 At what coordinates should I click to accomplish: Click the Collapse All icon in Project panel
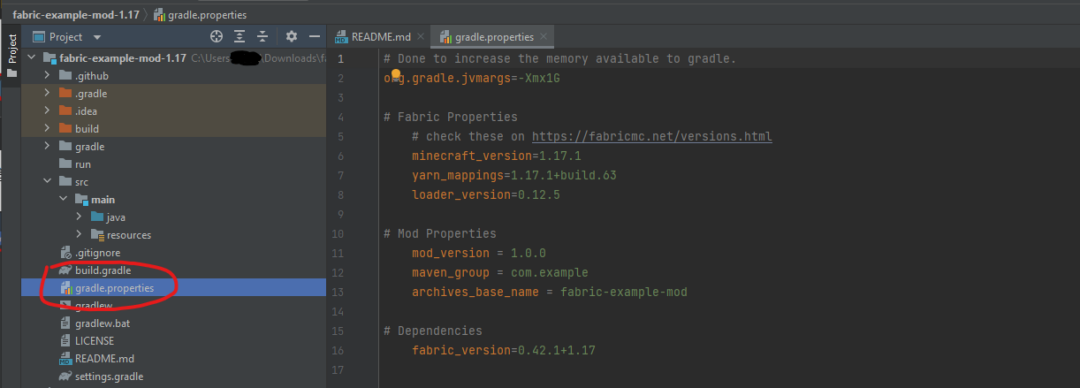[x=262, y=37]
